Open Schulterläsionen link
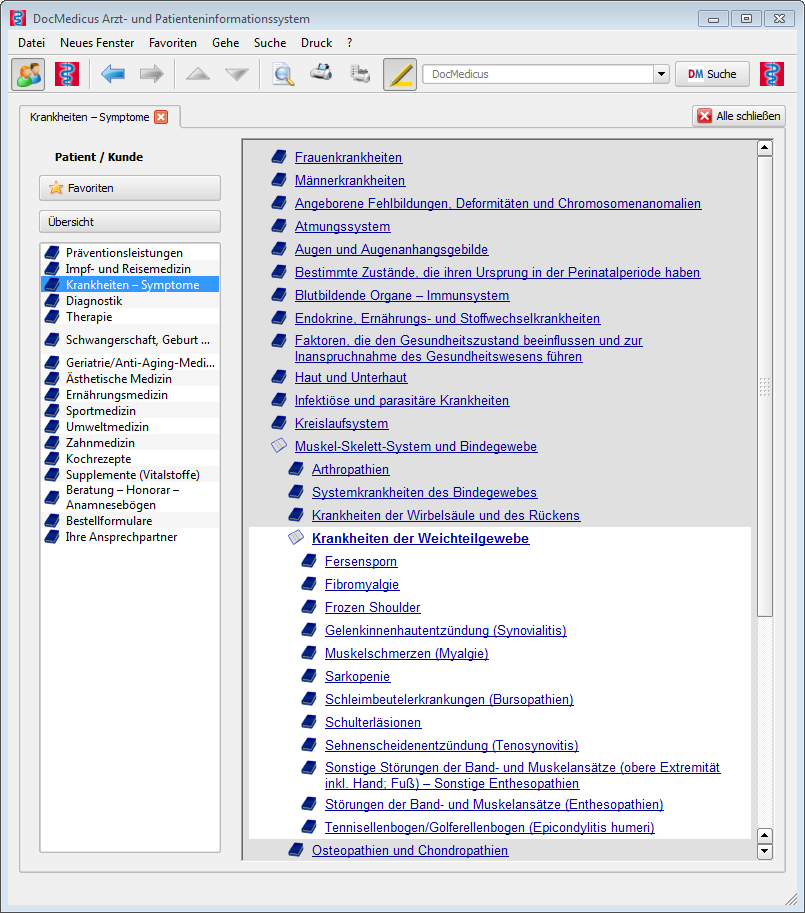Viewport: 805px width, 913px height. pyautogui.click(x=373, y=722)
